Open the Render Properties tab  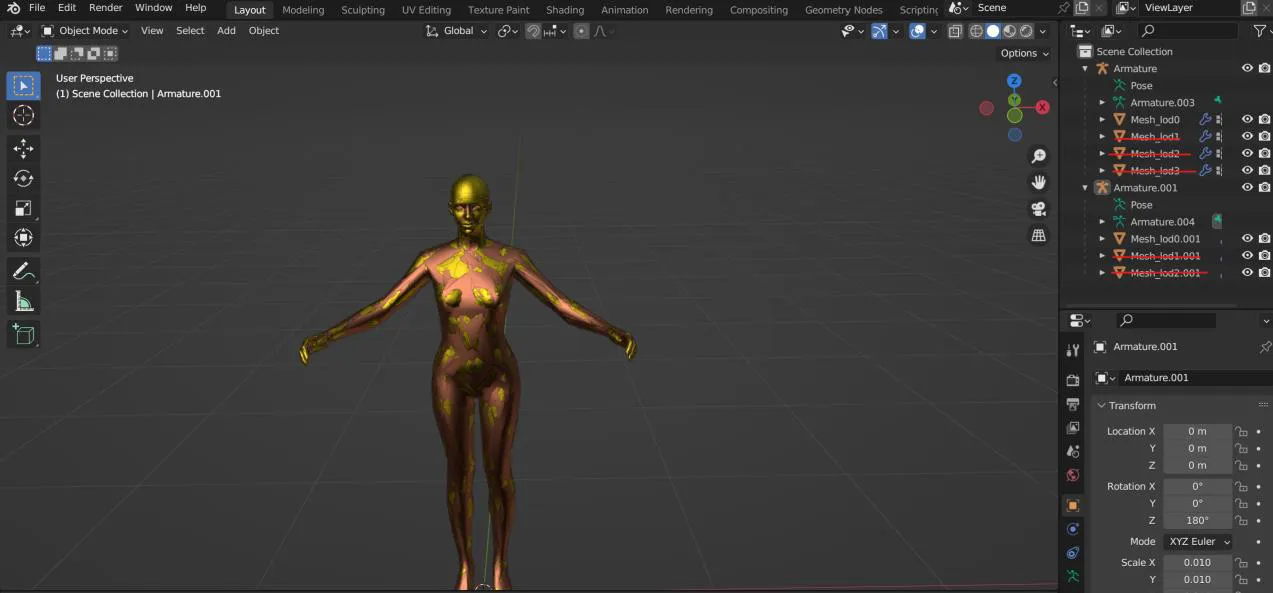pos(1073,380)
